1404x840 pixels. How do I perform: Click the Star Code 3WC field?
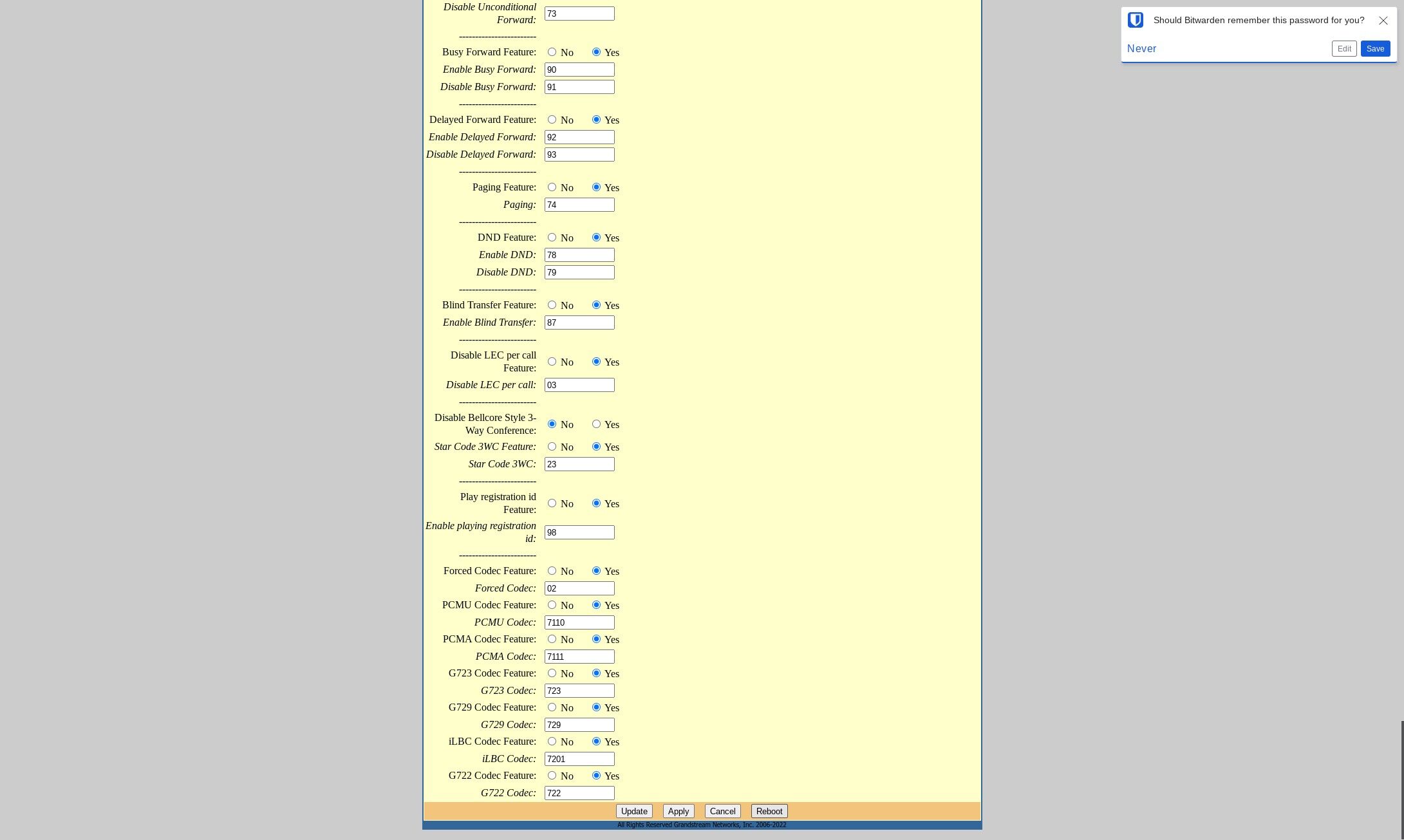(x=579, y=464)
